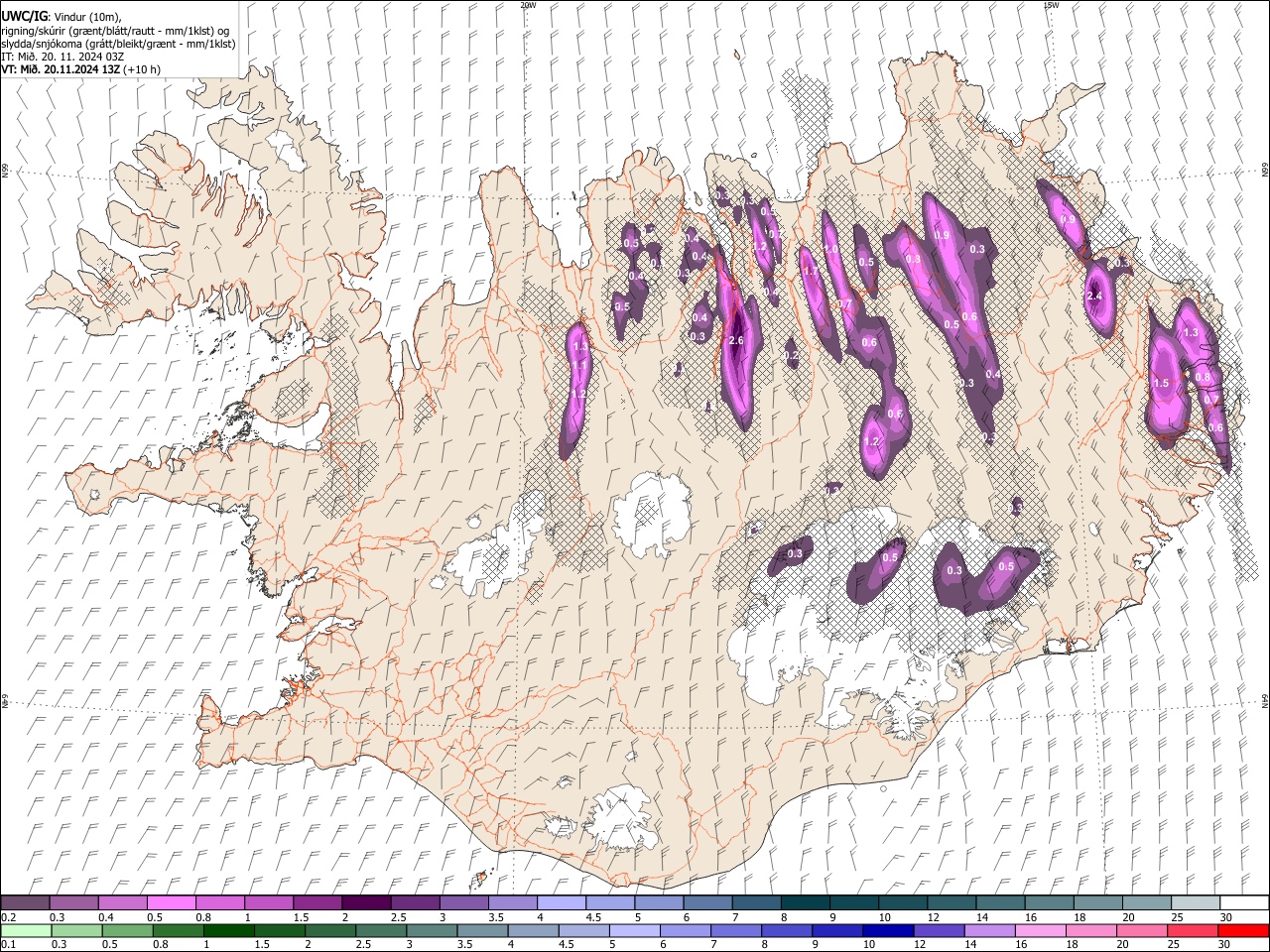This screenshot has width=1270, height=952.
Task: Click the 2.6 precipitation value on the map
Action: click(736, 341)
